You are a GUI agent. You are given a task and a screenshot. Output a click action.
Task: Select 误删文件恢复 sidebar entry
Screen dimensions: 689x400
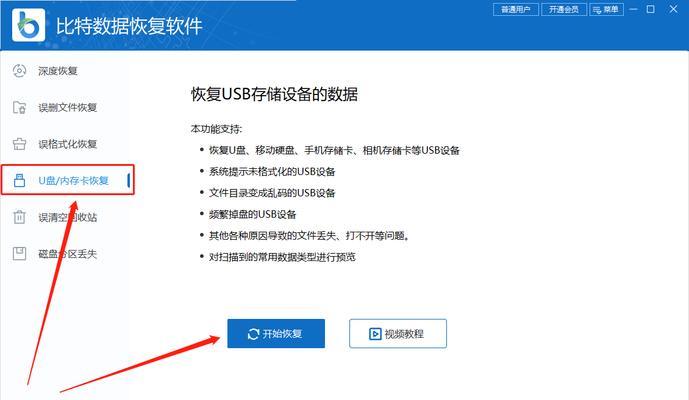(x=67, y=107)
